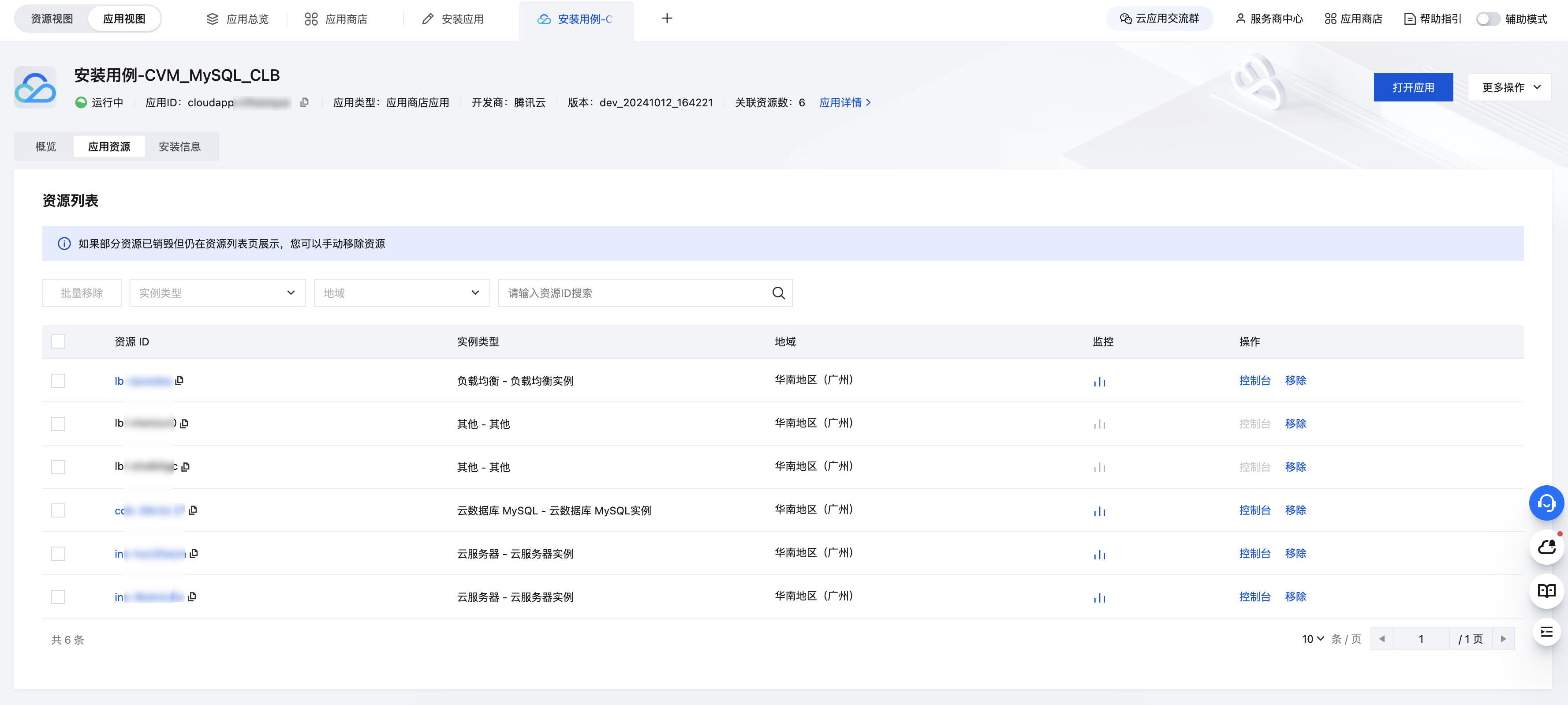Switch to the 概览 tab

point(46,147)
